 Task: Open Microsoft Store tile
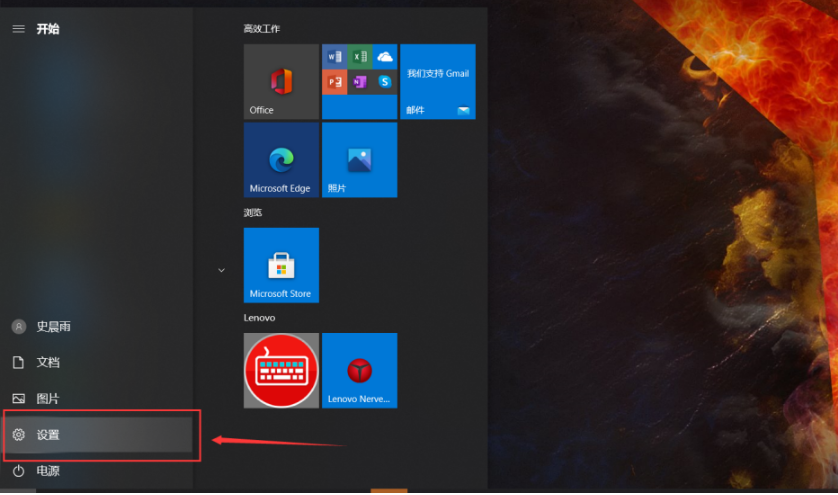(x=281, y=265)
